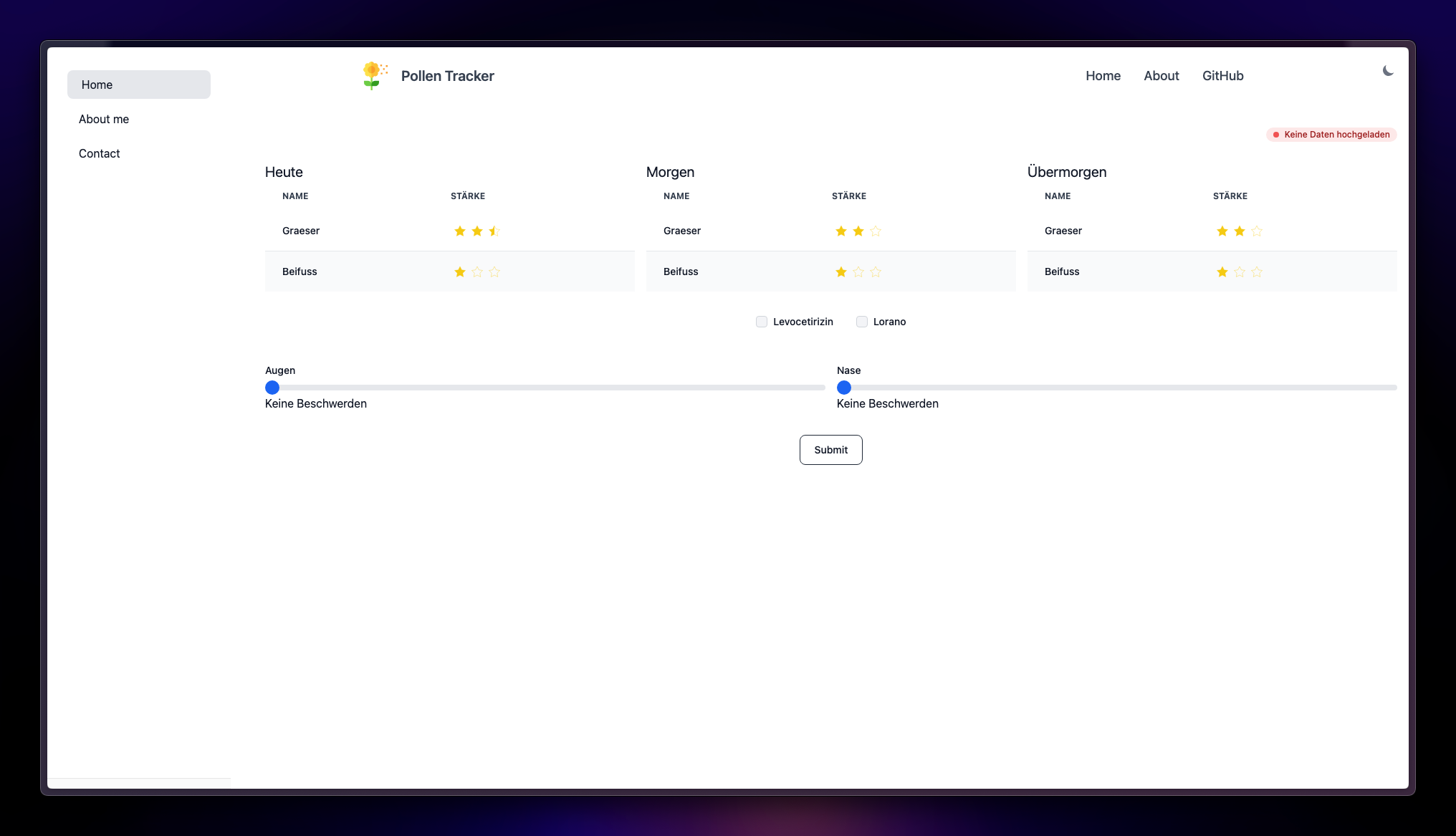Select Home in the left sidebar
1456x836 pixels.
(x=139, y=85)
